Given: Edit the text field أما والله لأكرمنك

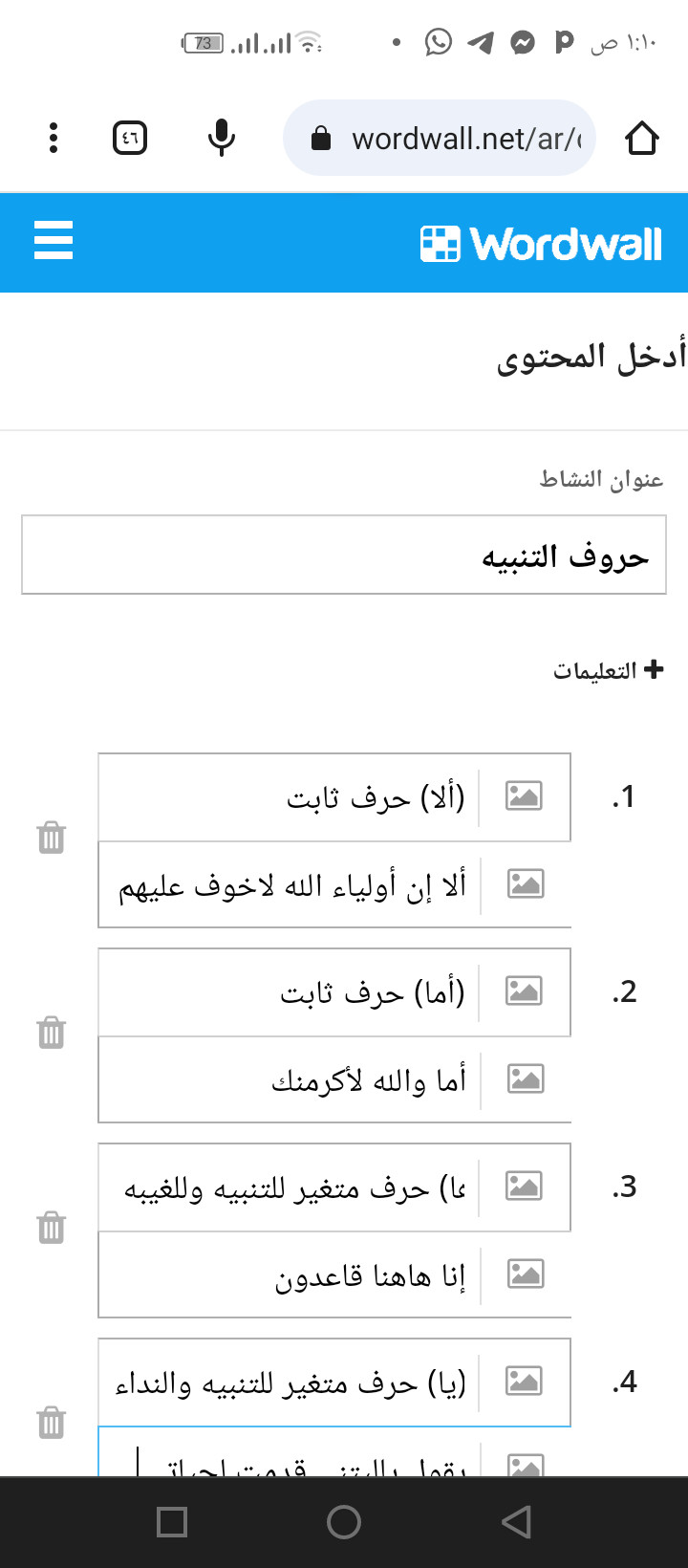Looking at the screenshot, I should coord(290,1079).
